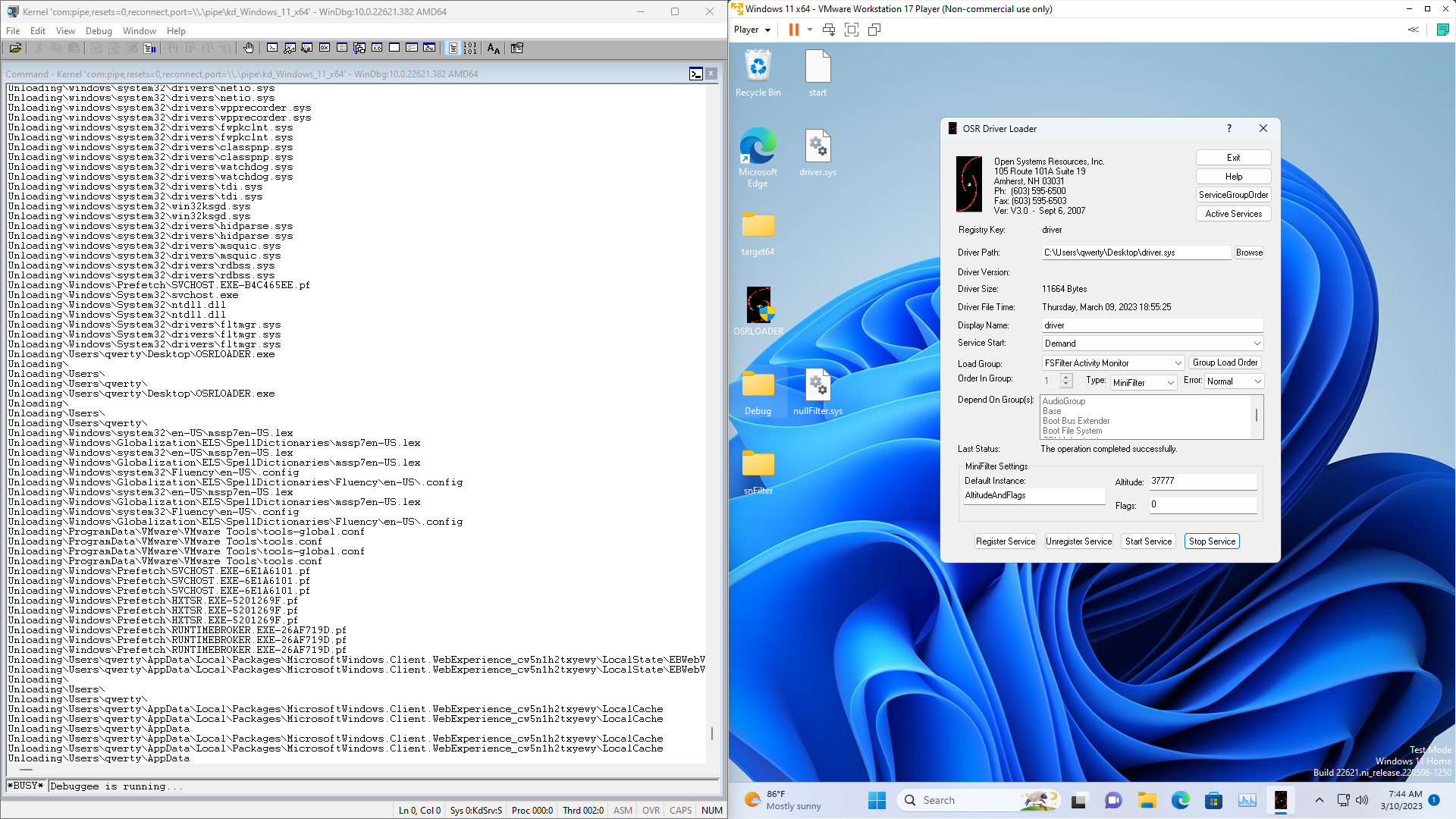Screen dimensions: 1456x819
Task: Click the hand breakpoint icon in toolbar
Action: [249, 48]
